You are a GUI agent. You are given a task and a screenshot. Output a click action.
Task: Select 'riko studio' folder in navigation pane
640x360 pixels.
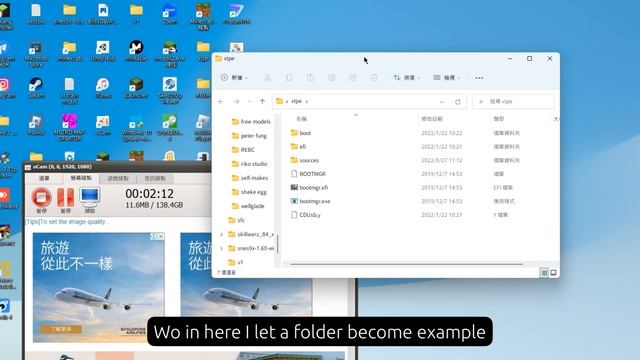point(249,164)
